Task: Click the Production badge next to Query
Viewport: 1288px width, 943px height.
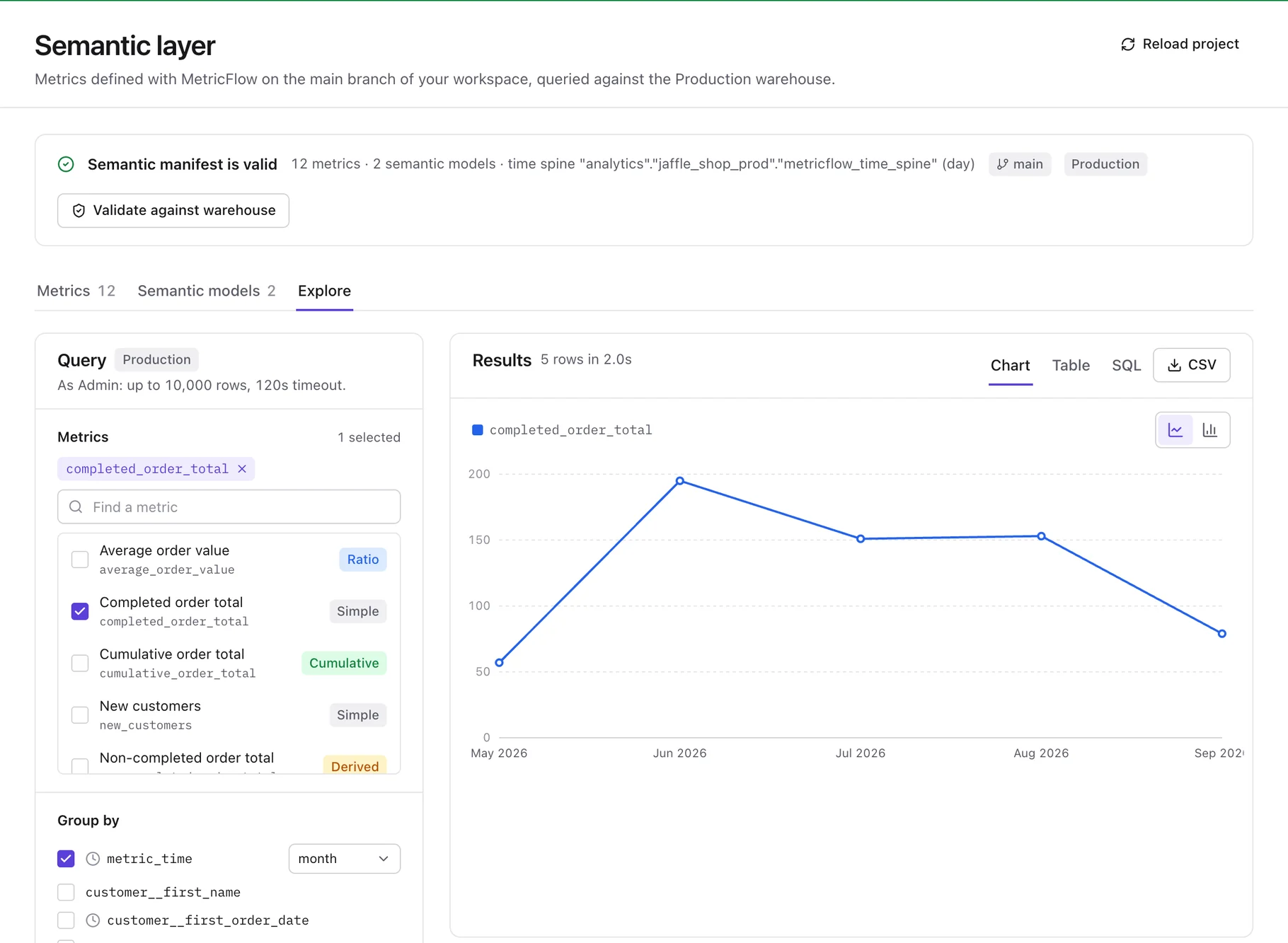Action: (x=156, y=359)
